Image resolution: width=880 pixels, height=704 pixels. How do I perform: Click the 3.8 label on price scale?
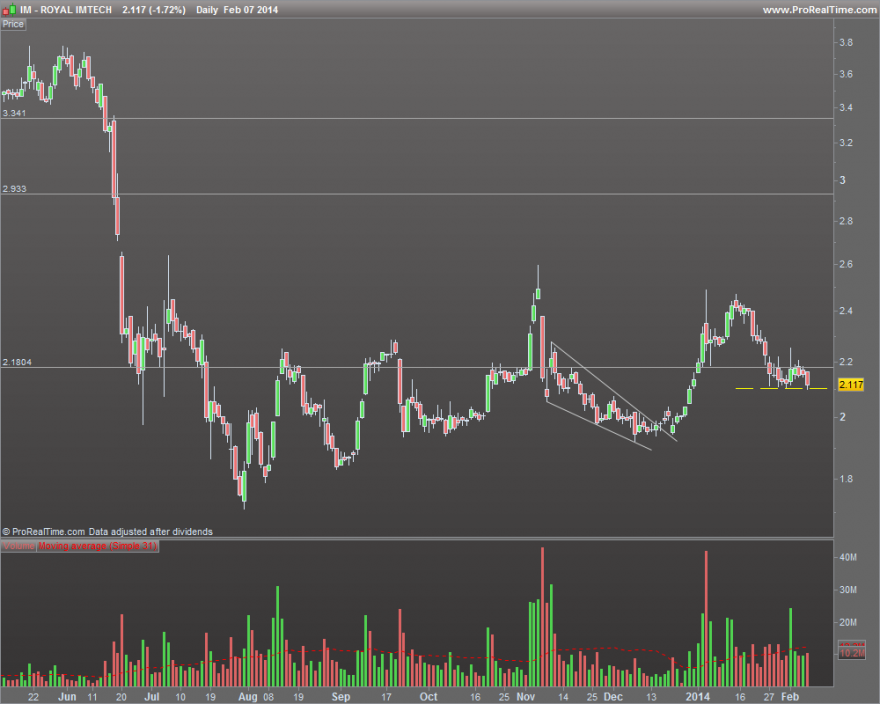[846, 42]
